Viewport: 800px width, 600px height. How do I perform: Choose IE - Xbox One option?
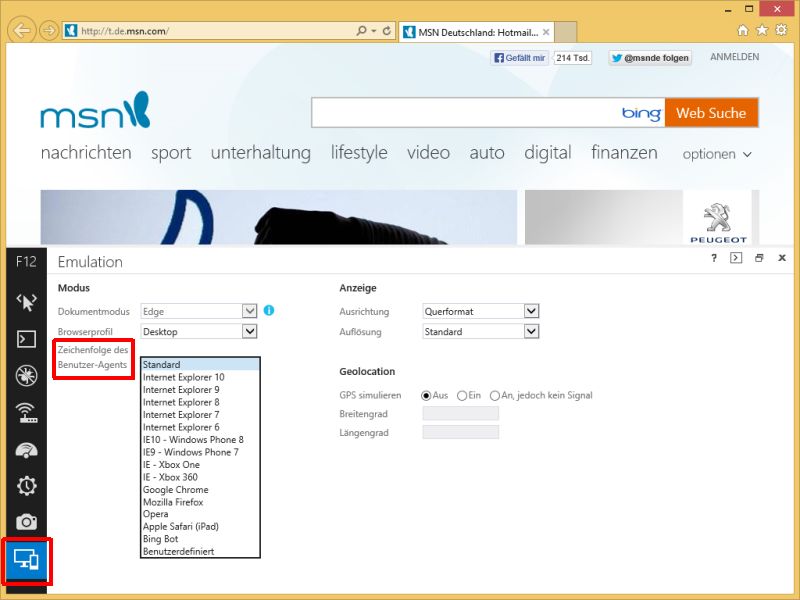point(201,464)
